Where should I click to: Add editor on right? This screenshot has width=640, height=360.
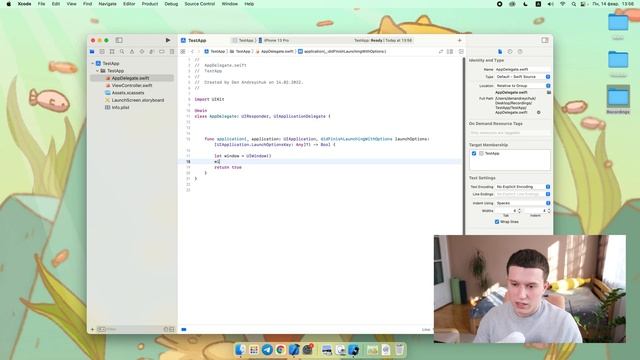pyautogui.click(x=461, y=51)
